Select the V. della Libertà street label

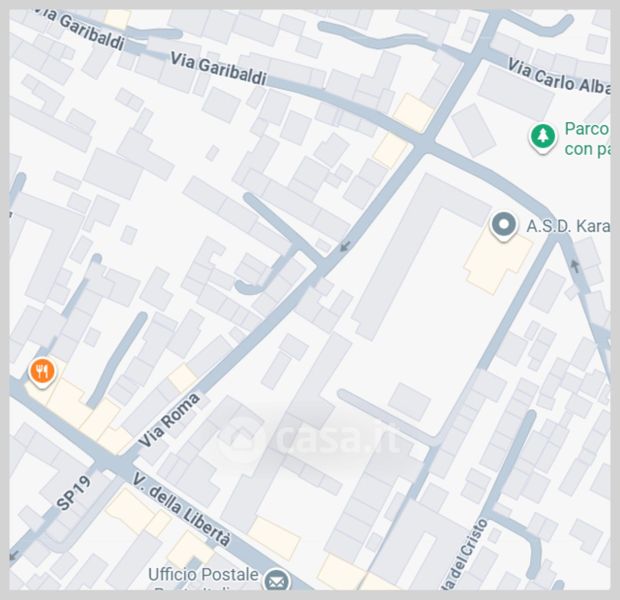(x=181, y=509)
